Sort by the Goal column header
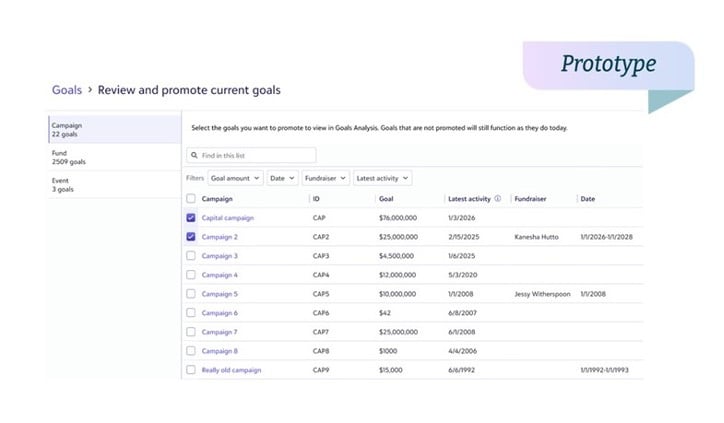The height and width of the screenshot is (423, 724). point(386,199)
